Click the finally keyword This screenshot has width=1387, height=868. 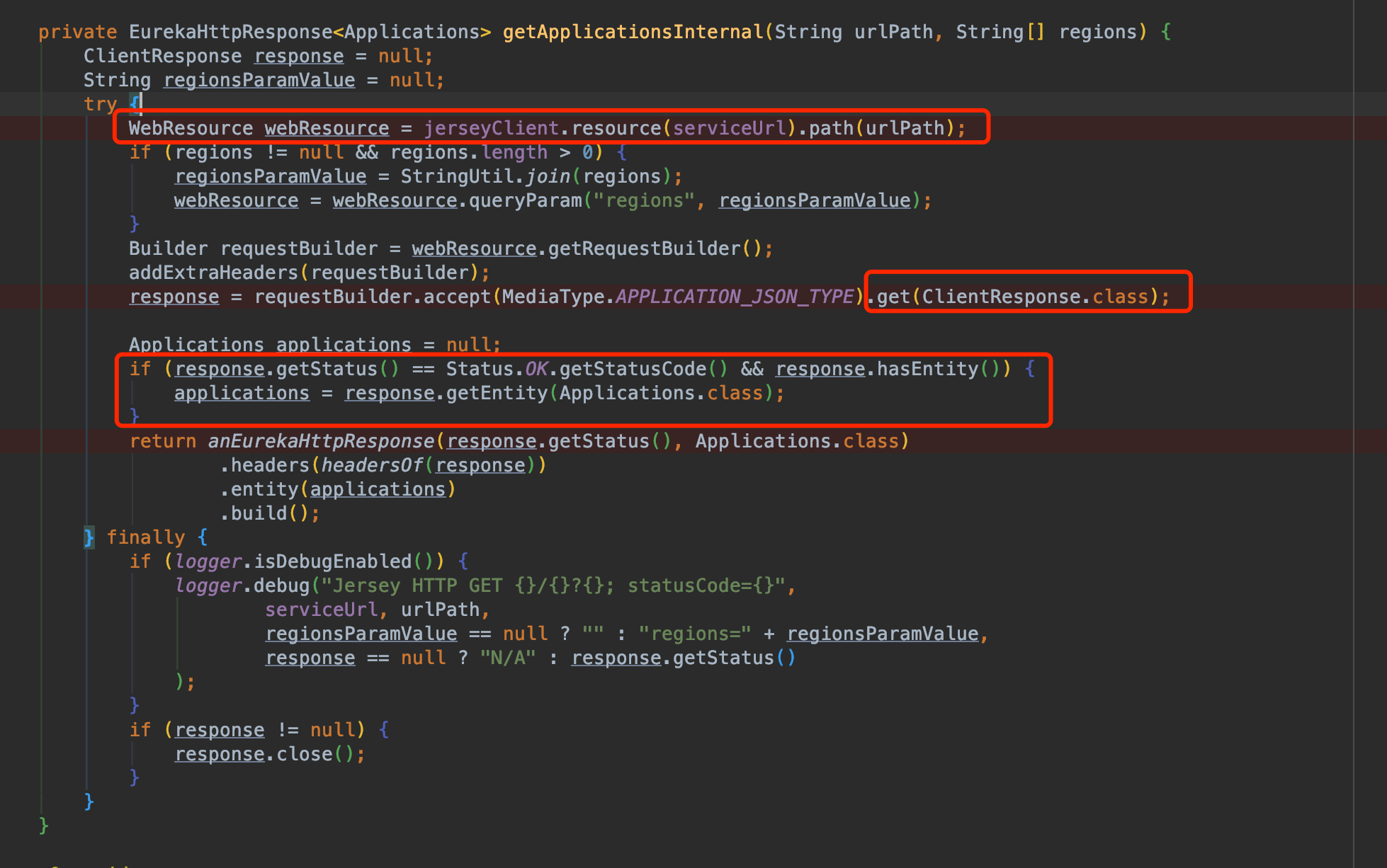click(145, 537)
